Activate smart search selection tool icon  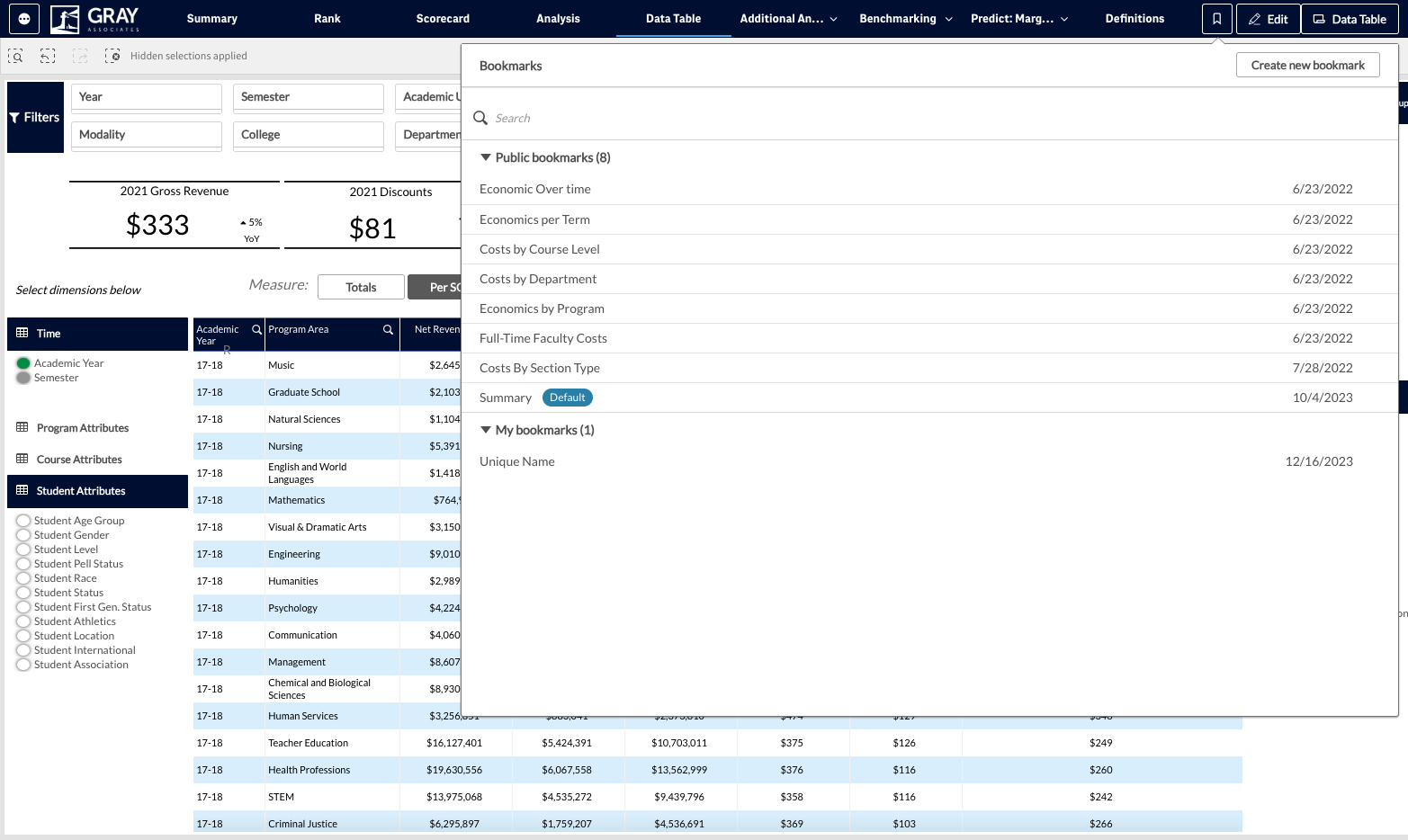[x=15, y=56]
